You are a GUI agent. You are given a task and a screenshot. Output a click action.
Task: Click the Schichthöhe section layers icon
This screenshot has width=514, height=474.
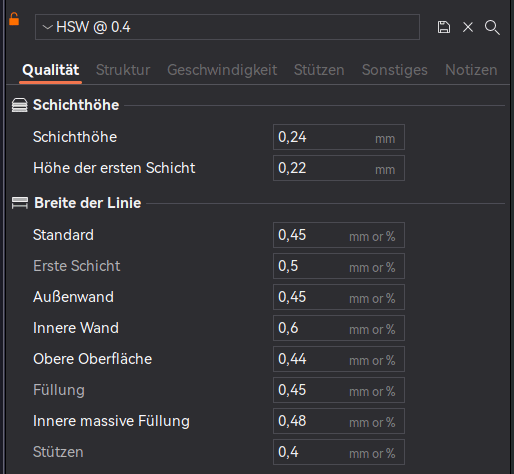point(20,105)
